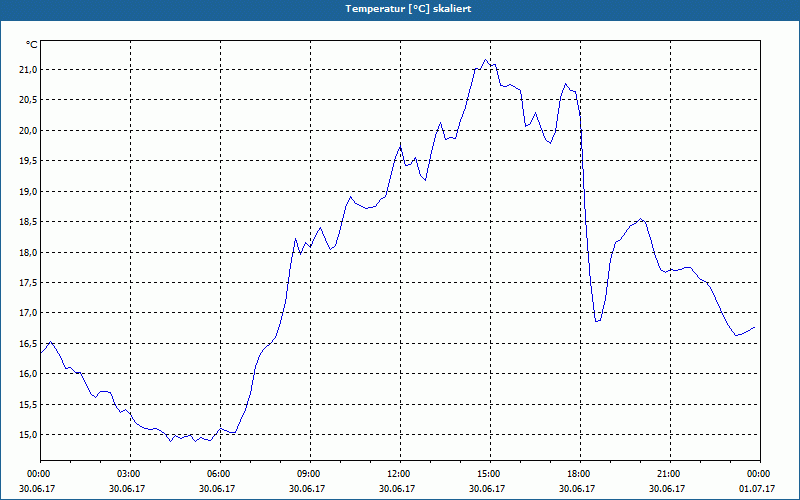Click the 06:00 time axis label

tap(220, 474)
